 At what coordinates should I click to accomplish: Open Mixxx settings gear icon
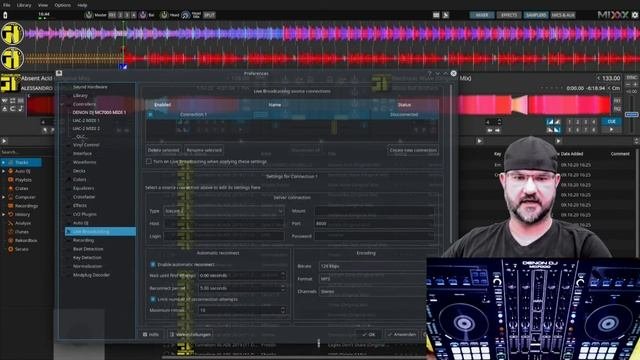point(635,15)
